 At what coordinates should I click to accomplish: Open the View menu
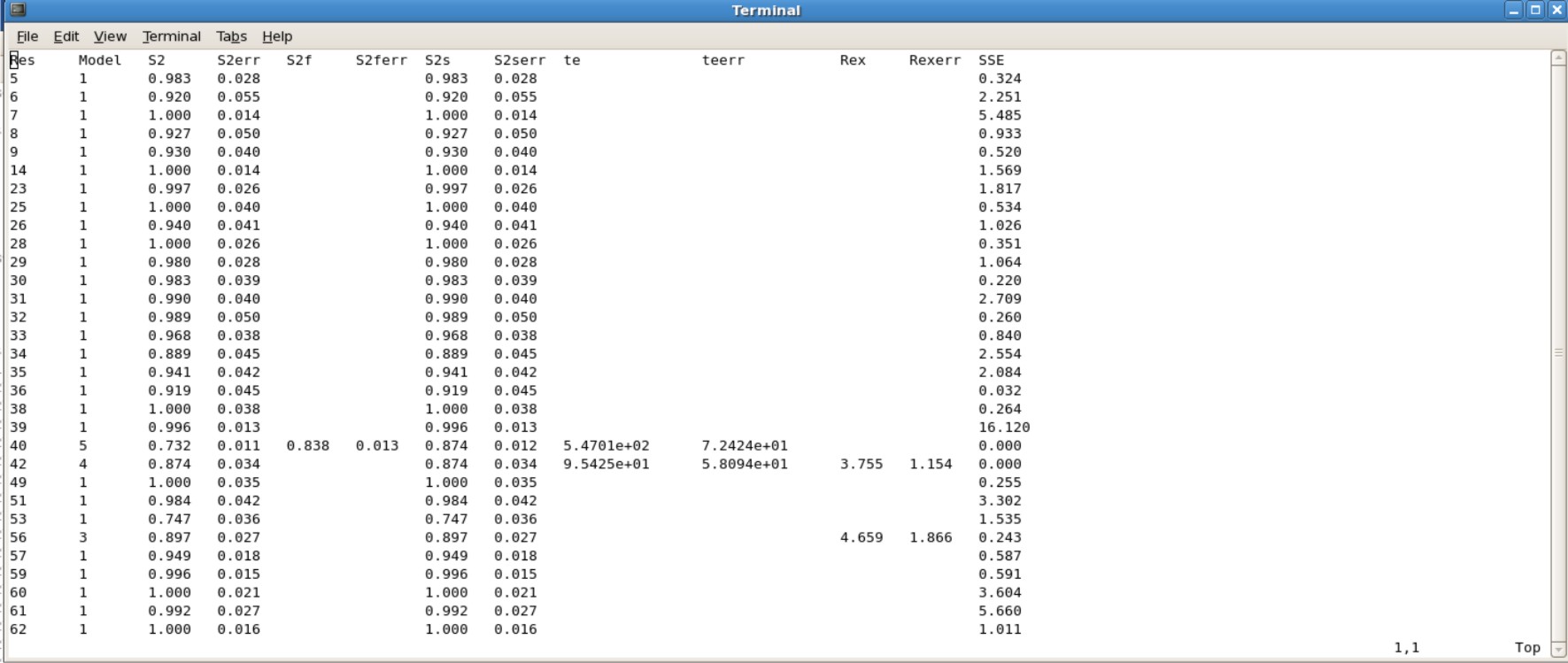(x=110, y=36)
